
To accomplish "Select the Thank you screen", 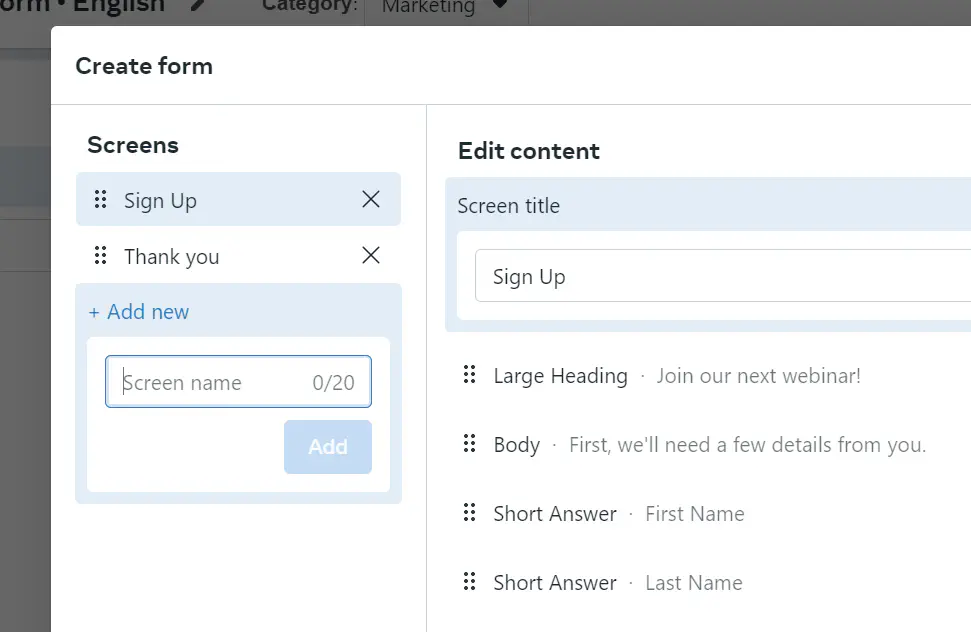I will [x=171, y=257].
